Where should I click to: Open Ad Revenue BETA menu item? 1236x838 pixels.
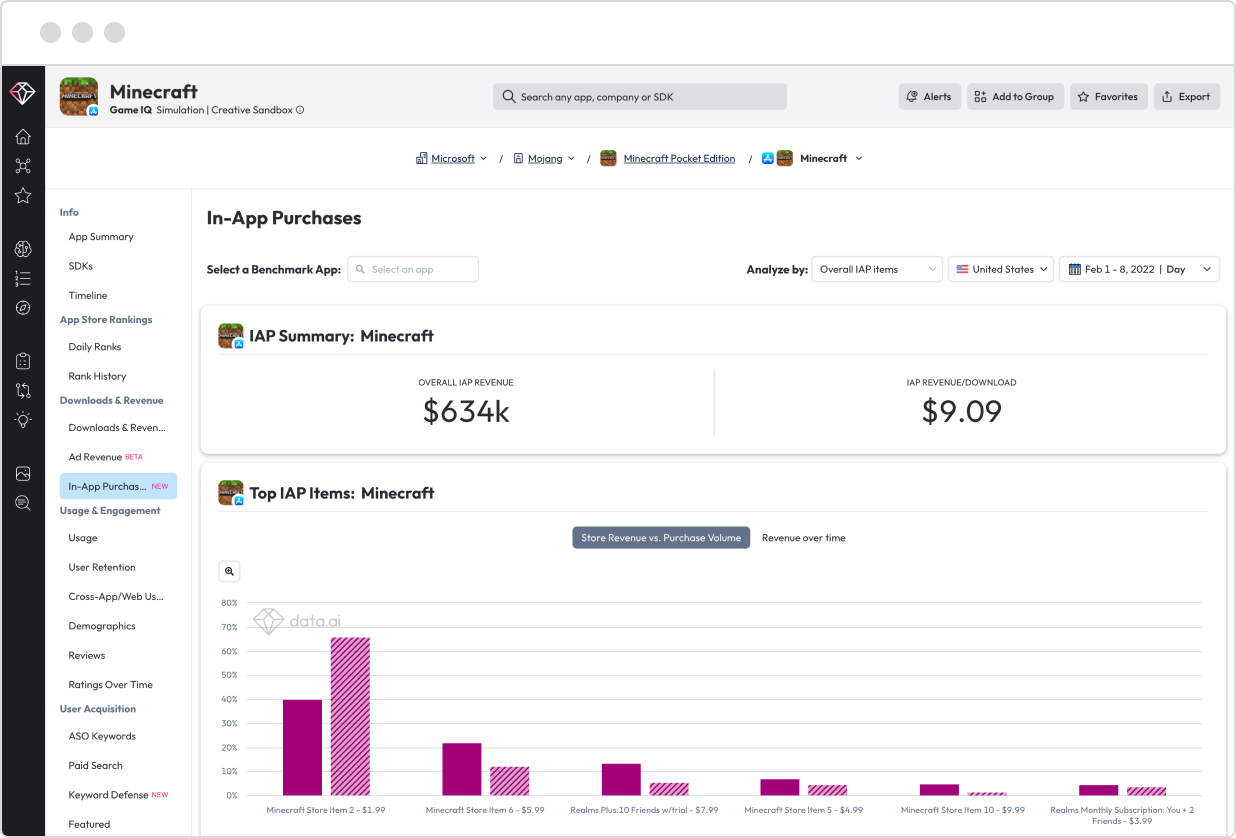pos(106,457)
